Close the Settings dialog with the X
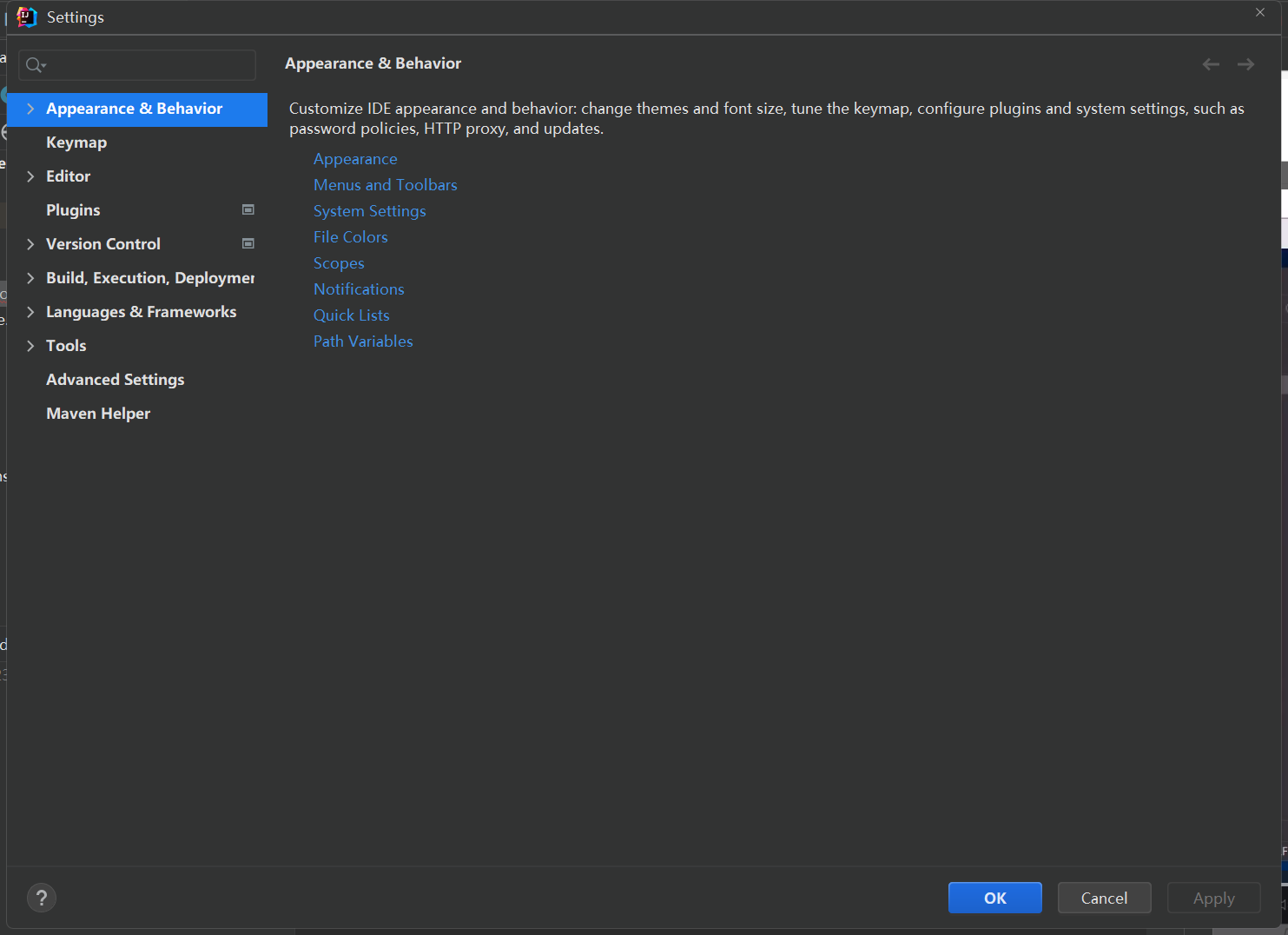 1260,13
